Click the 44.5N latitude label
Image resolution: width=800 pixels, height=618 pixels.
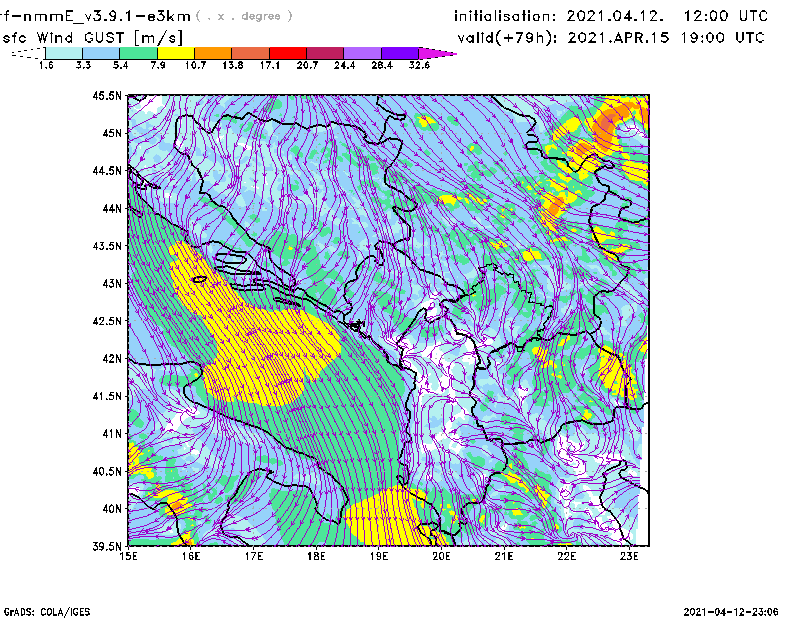[107, 170]
